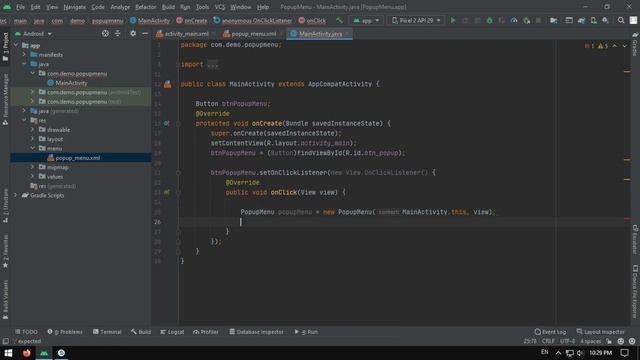Click the class gutter icon on MainActivity line
Image resolution: width=640 pixels, height=360 pixels.
click(x=167, y=84)
